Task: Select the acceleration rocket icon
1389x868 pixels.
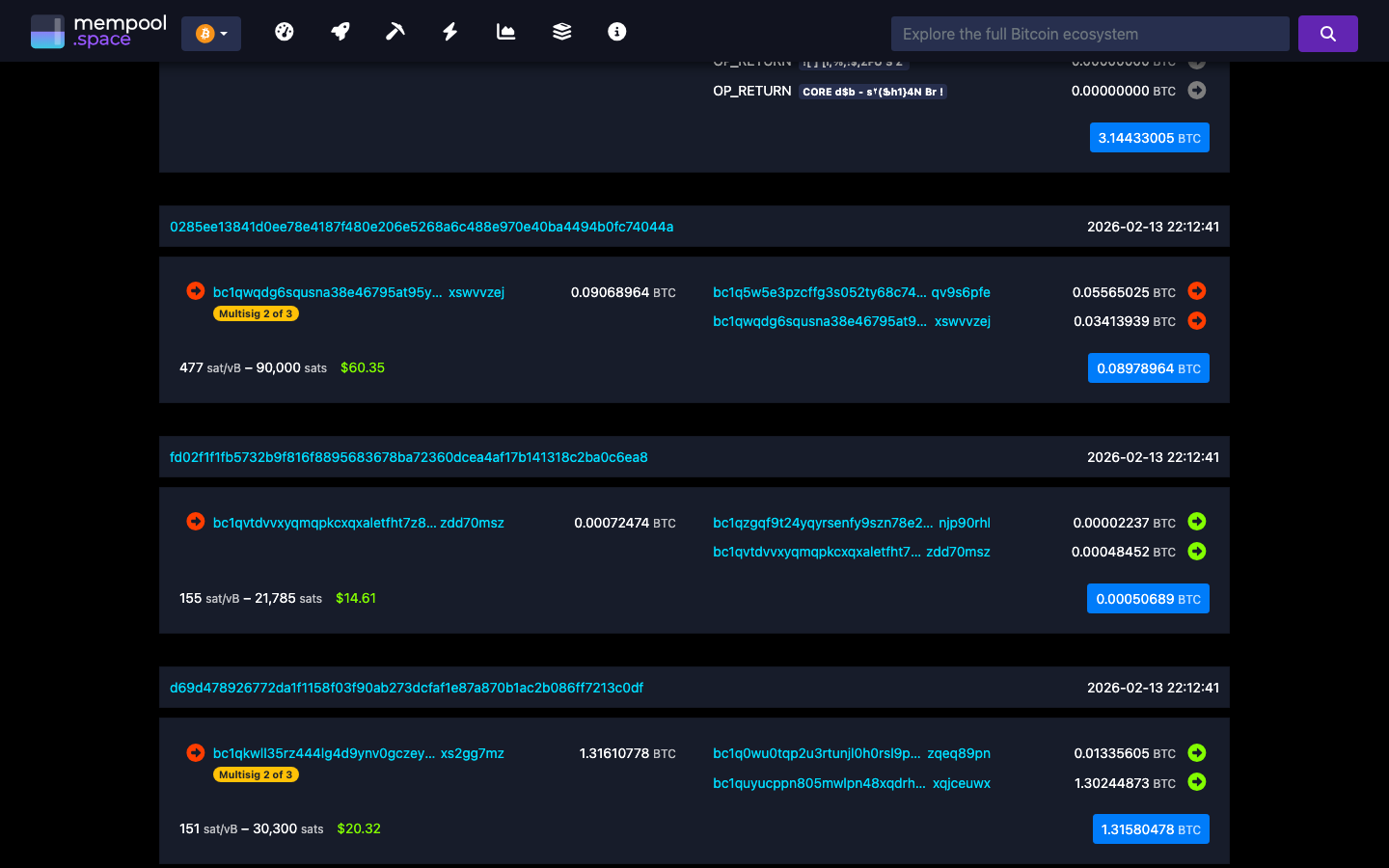Action: tap(340, 31)
